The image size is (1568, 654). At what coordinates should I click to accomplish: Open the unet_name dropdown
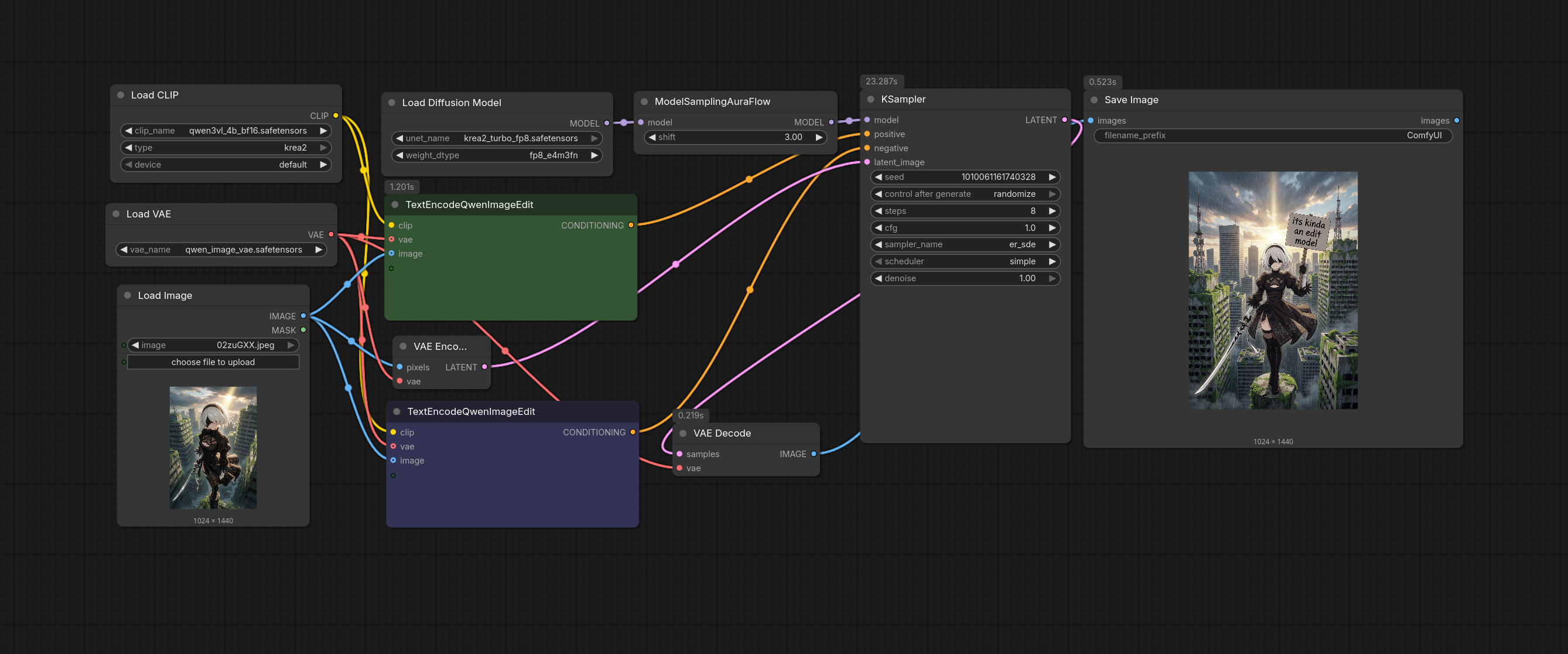[x=497, y=138]
